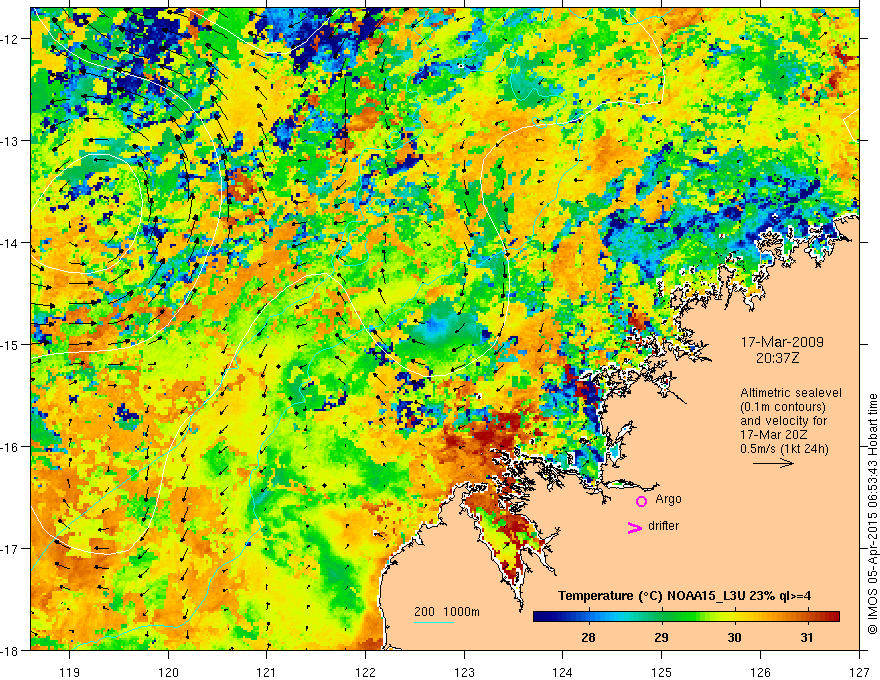Click the '200 1000m' depth label
The image size is (880, 680).
447,612
